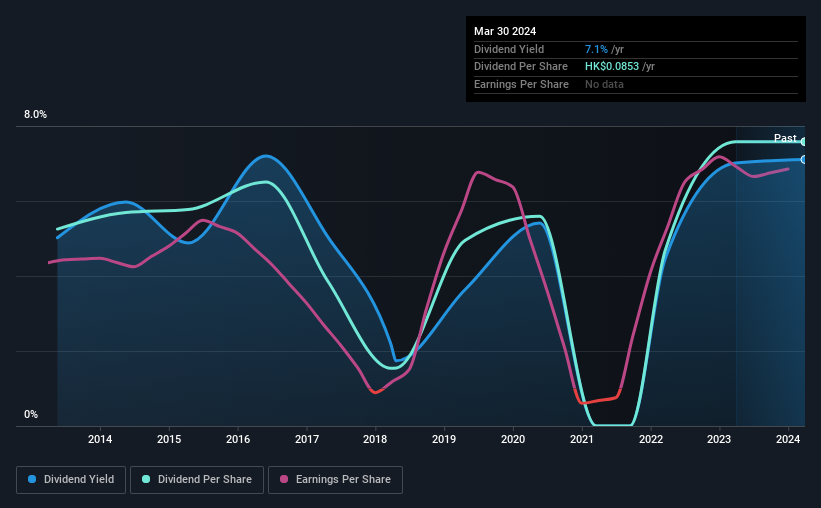This screenshot has width=821, height=508.
Task: Select the blue Dividend Yield endpoint marker
Action: (804, 160)
